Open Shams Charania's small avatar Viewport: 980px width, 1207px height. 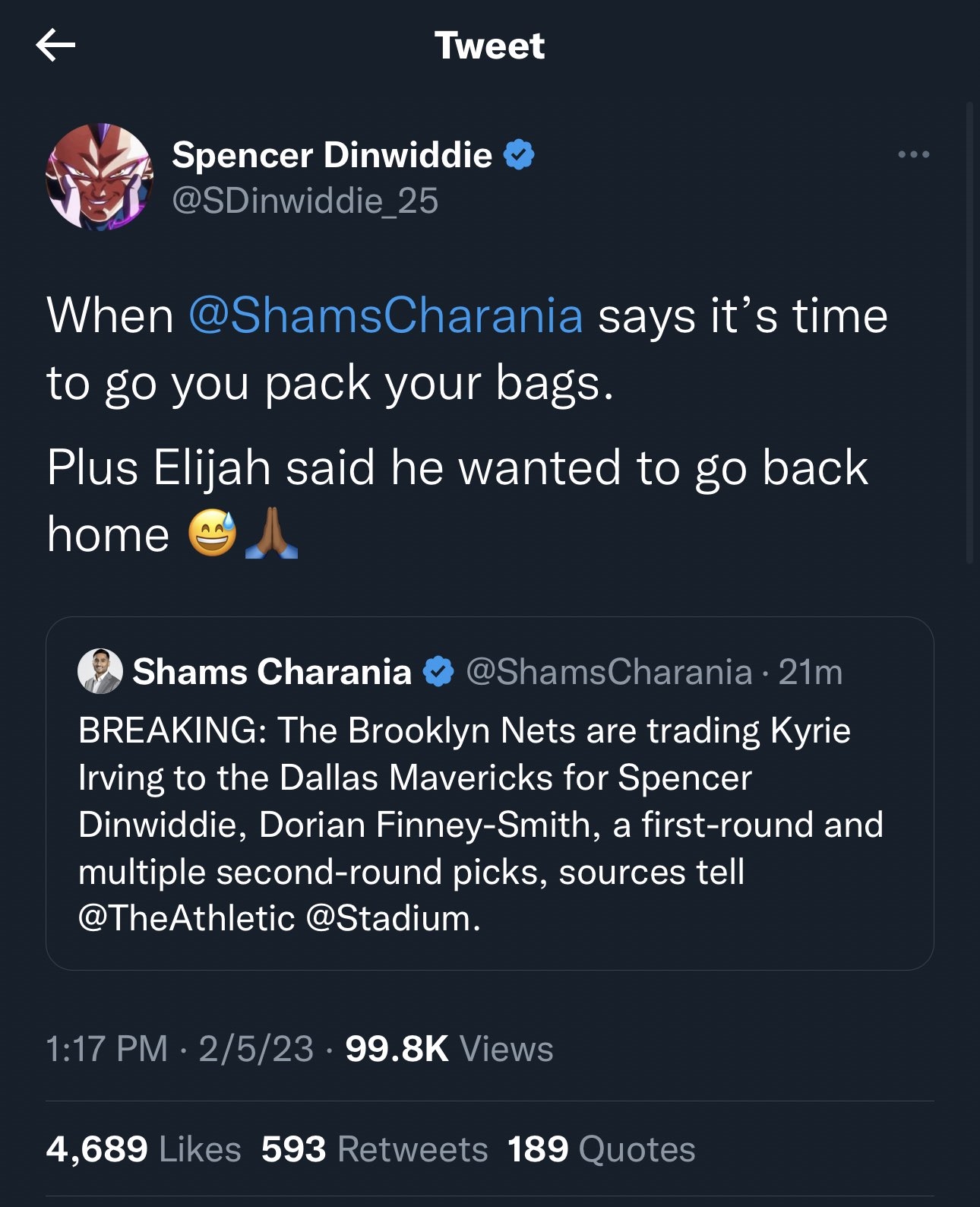pyautogui.click(x=100, y=671)
